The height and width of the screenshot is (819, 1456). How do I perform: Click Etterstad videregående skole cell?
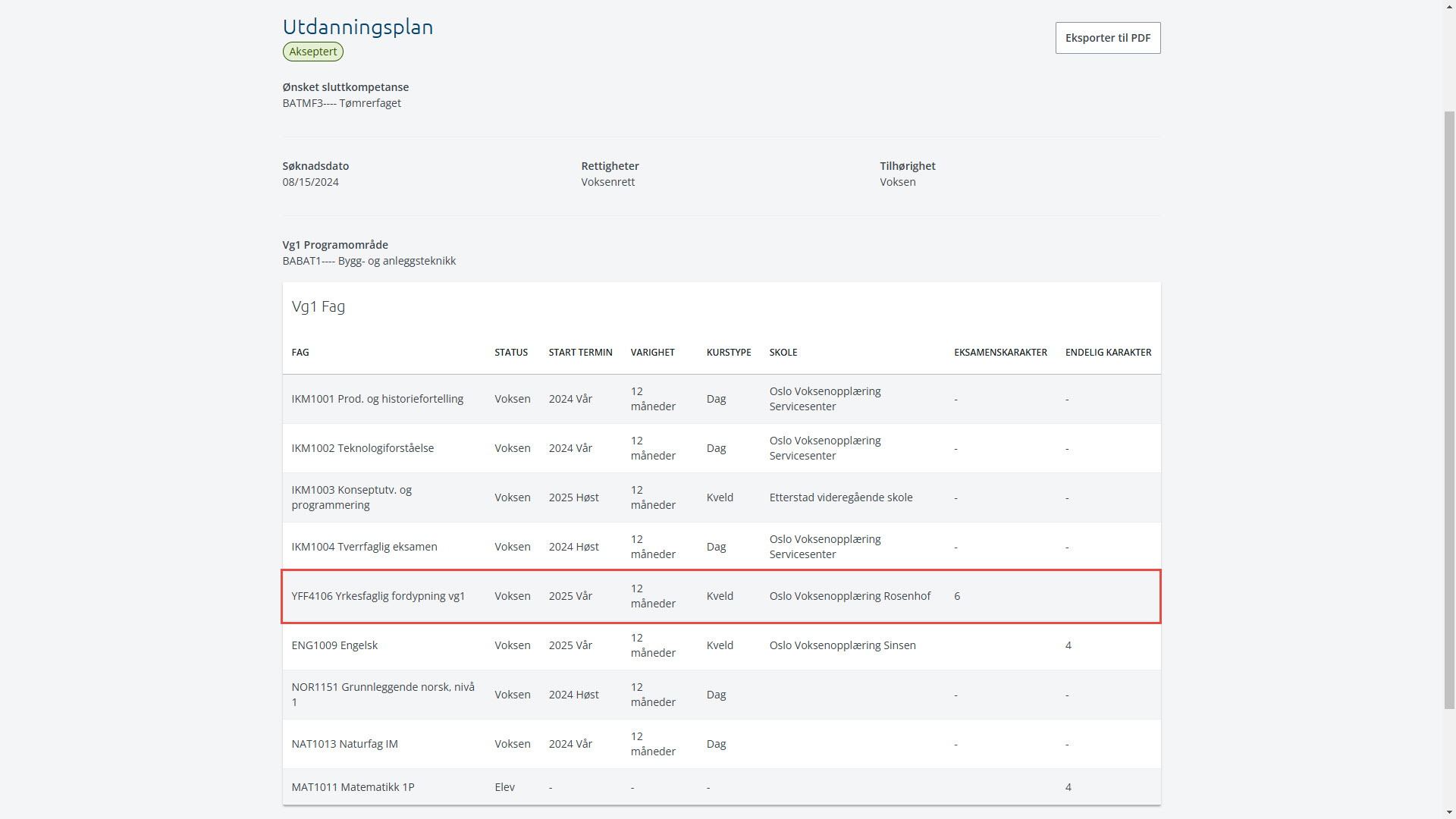pyautogui.click(x=840, y=497)
